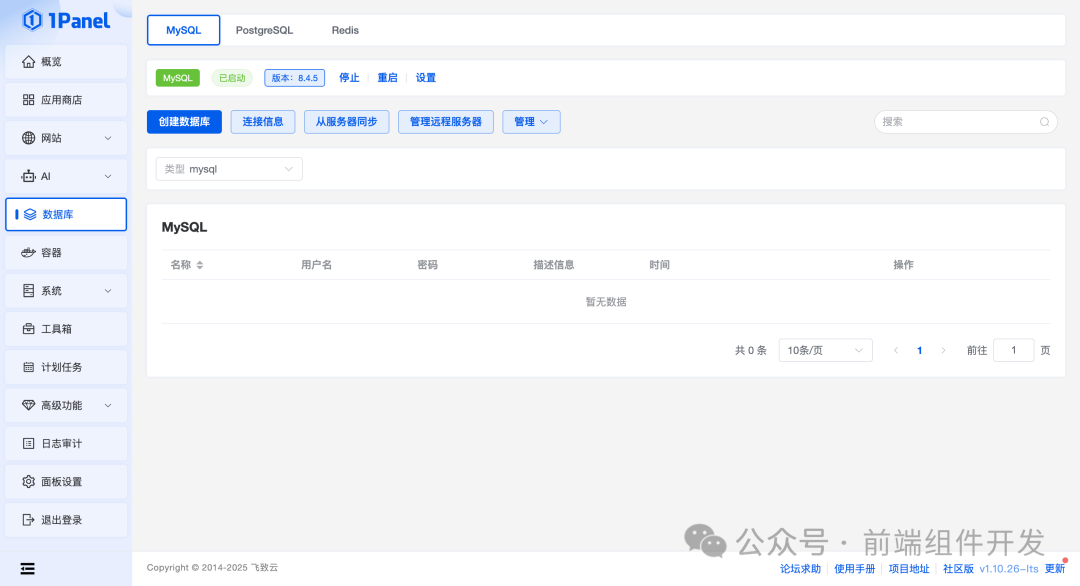Click the 密码 column header
The image size is (1080, 586).
tap(428, 265)
